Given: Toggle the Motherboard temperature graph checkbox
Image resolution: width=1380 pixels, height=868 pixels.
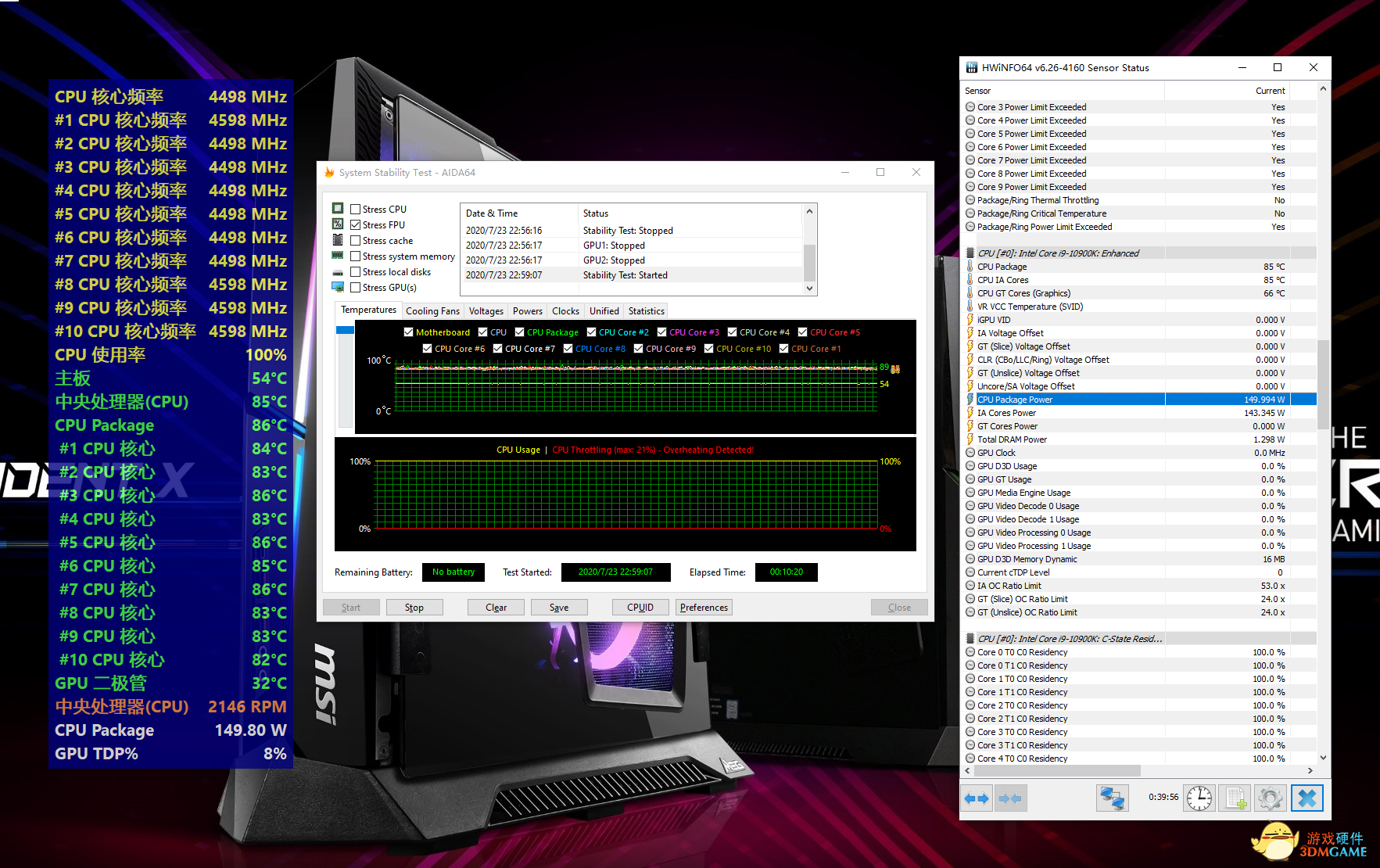Looking at the screenshot, I should click(x=408, y=332).
